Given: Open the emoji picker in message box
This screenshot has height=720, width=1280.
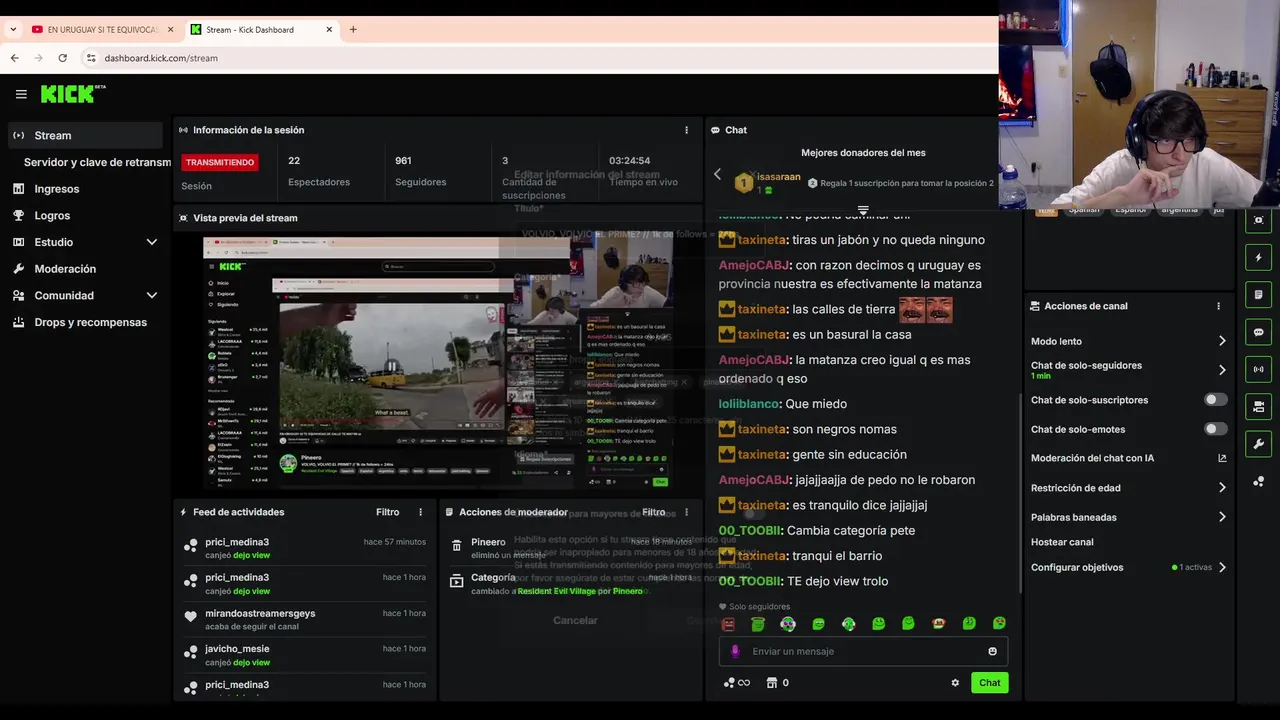Looking at the screenshot, I should [992, 651].
